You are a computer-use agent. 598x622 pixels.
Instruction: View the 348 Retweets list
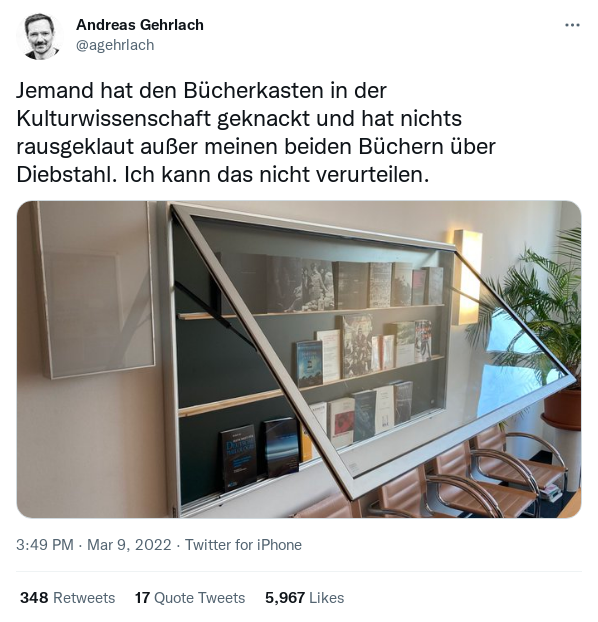(67, 597)
